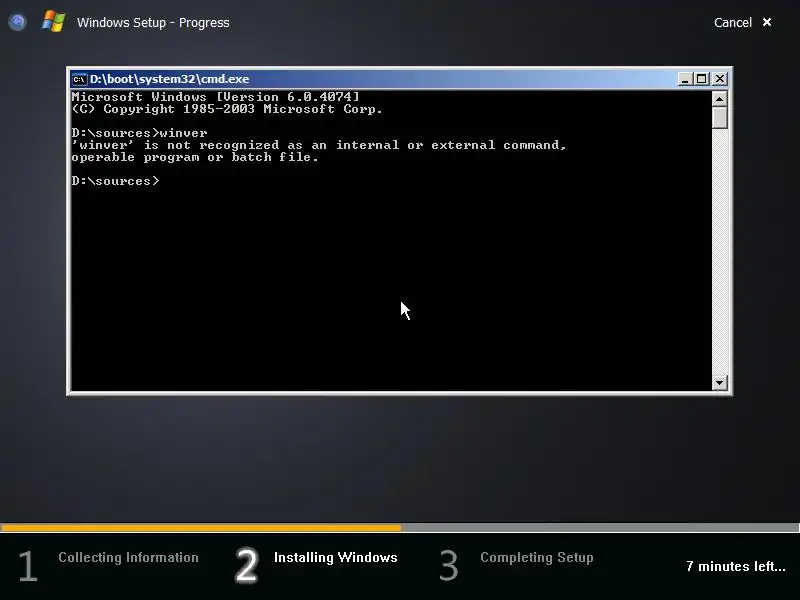Minimize the cmd.exe window
The image size is (800, 600).
click(685, 79)
